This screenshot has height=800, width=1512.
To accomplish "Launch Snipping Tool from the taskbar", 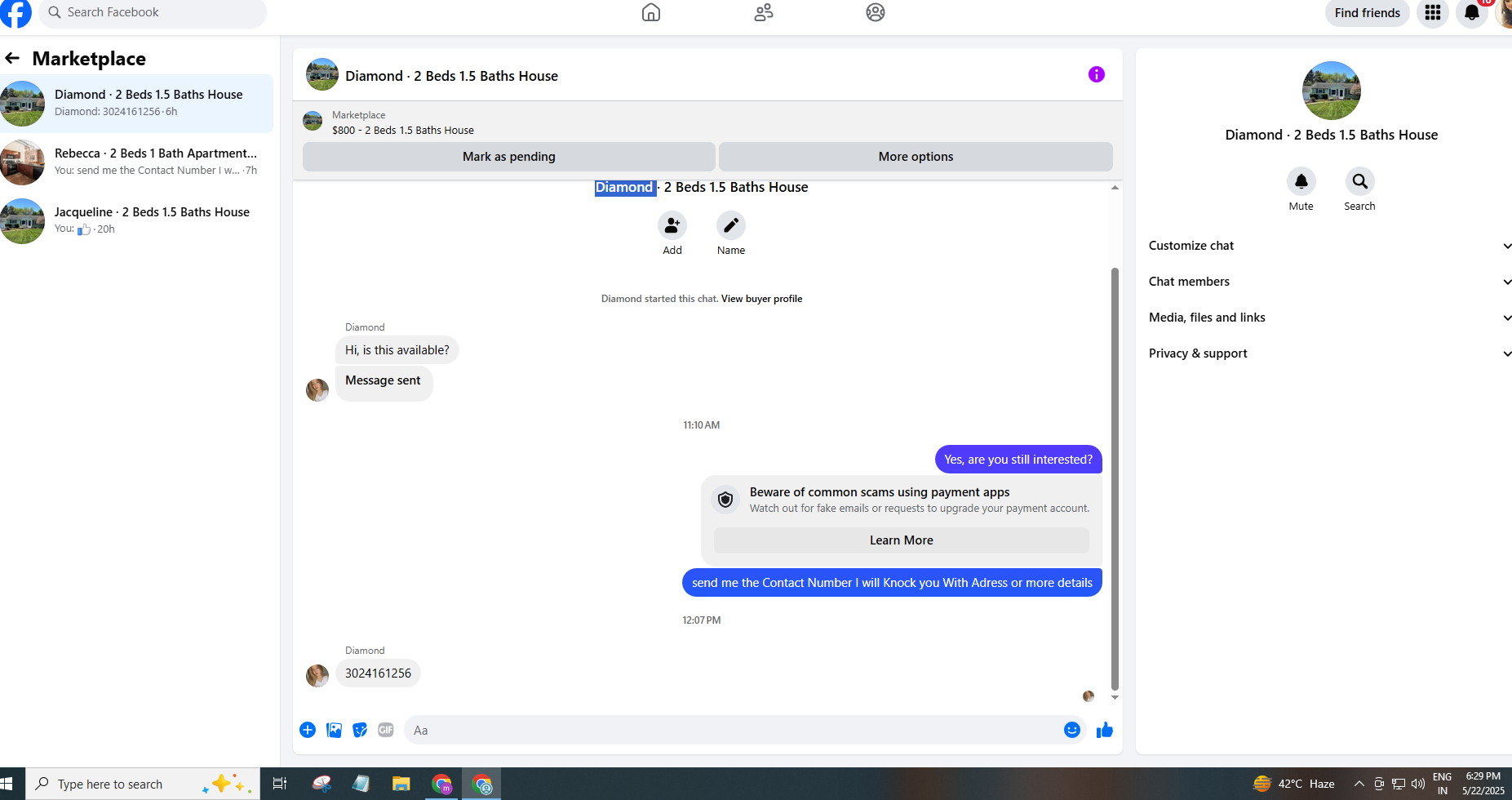I will [322, 784].
